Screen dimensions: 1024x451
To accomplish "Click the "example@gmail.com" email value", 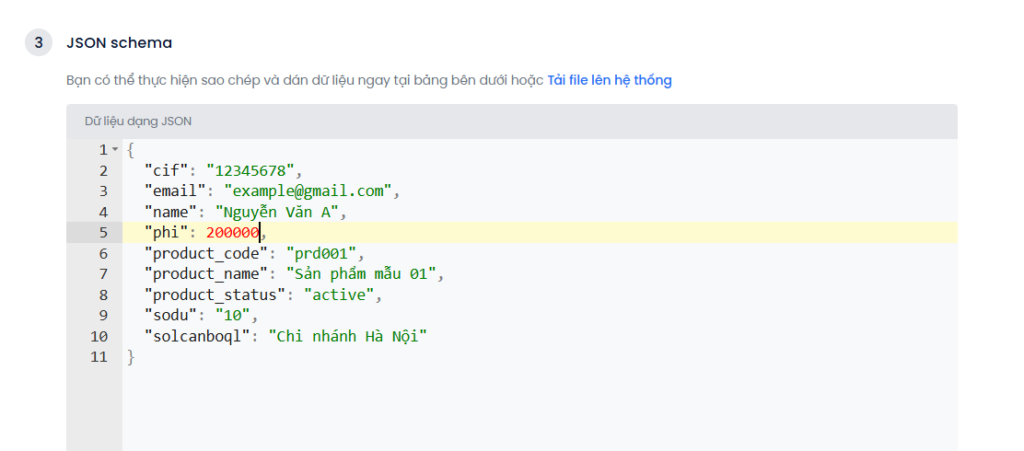I will coord(308,191).
